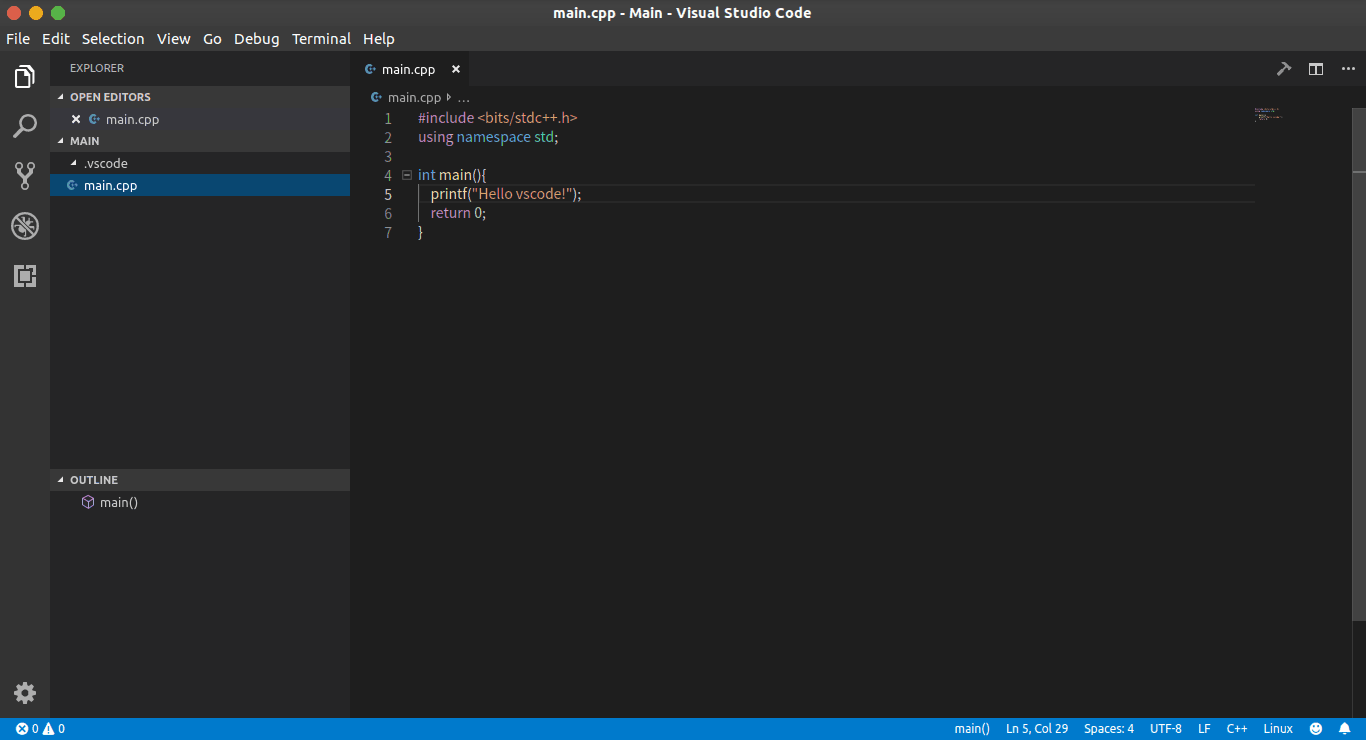The height and width of the screenshot is (740, 1366).
Task: Click the C++ language mode in the status bar
Action: (x=1237, y=728)
